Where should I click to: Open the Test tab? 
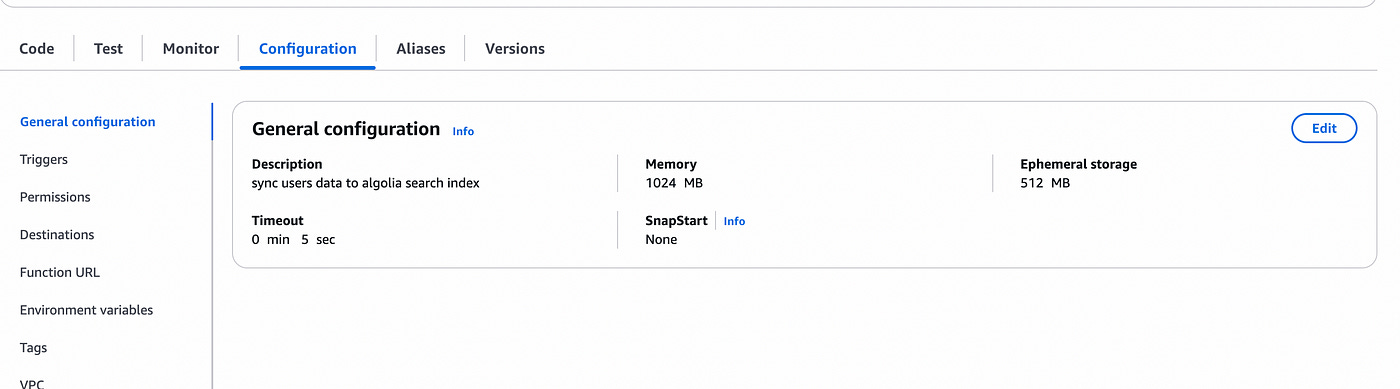108,48
